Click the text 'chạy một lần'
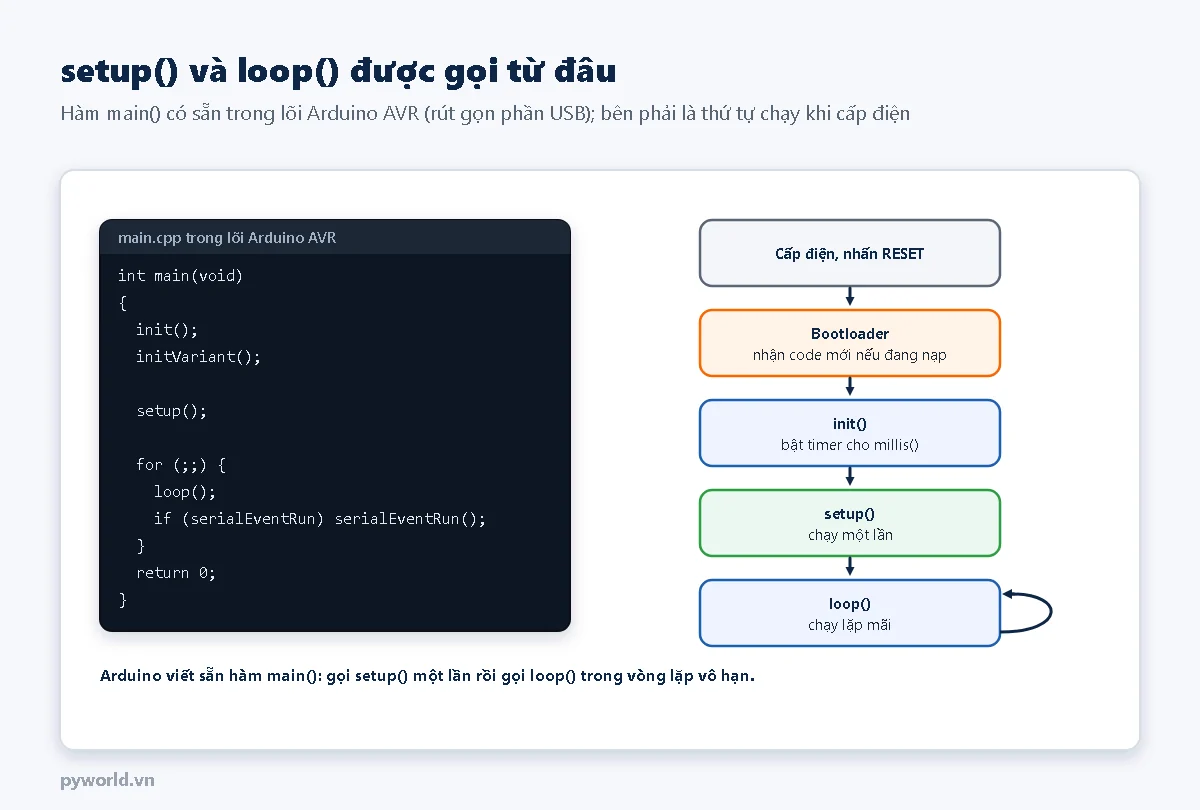The height and width of the screenshot is (810, 1200). click(850, 534)
